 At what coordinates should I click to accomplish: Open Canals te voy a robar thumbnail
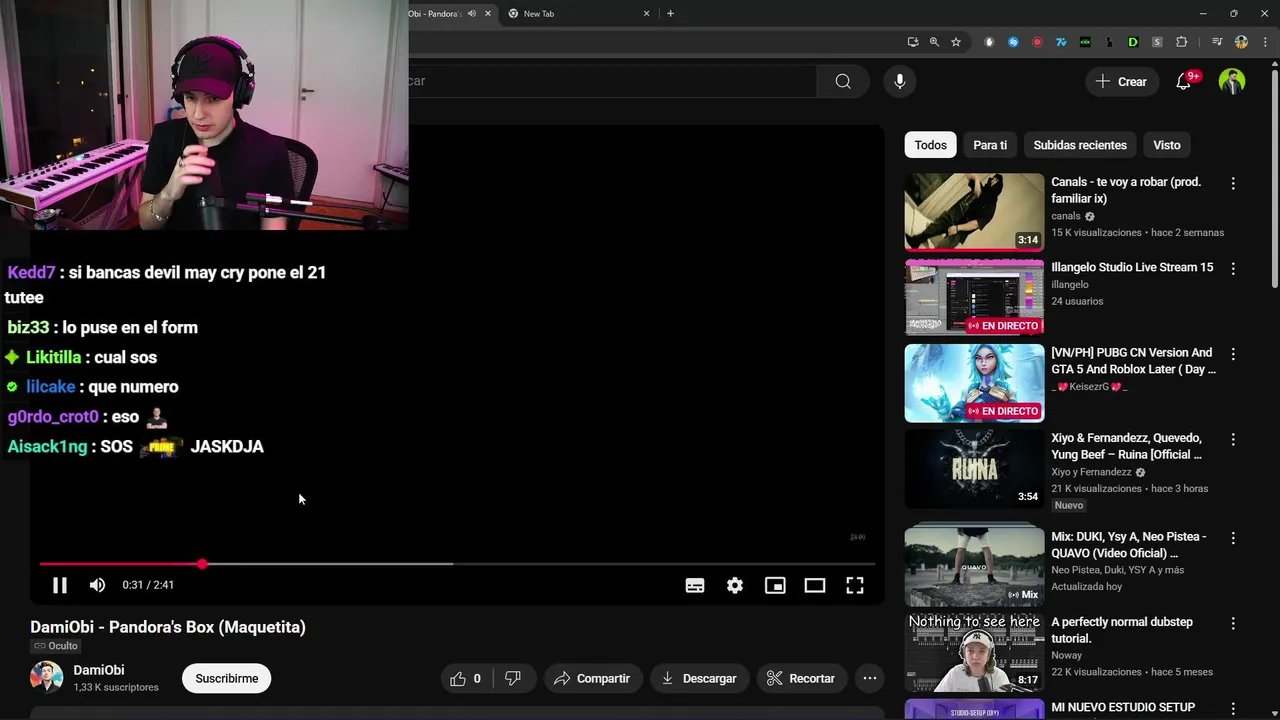click(974, 212)
